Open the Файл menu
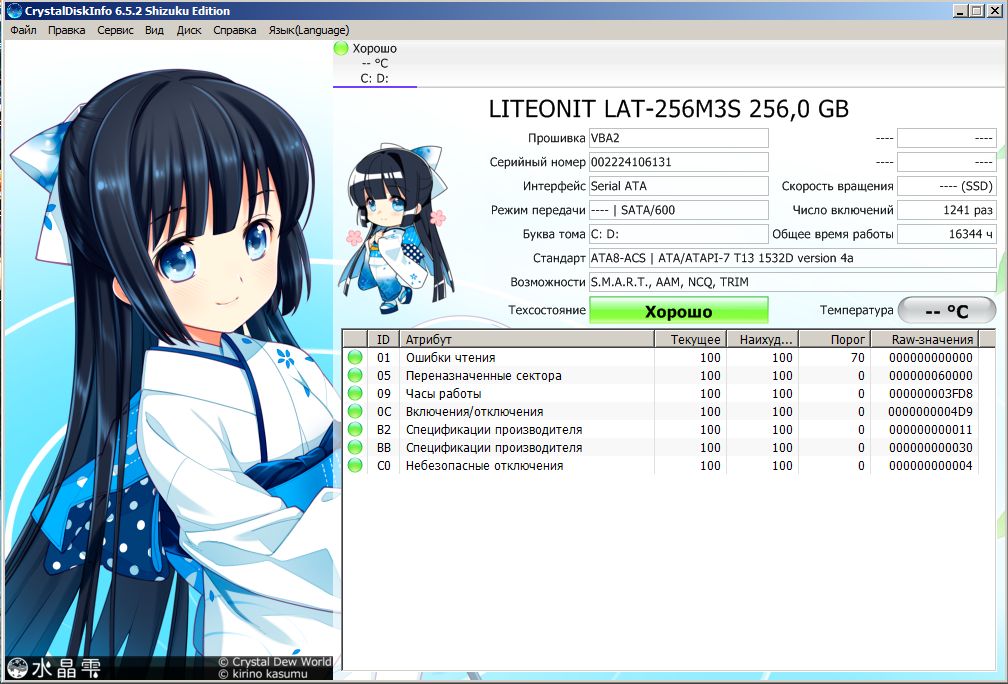Screen dimensions: 1008x684 (23, 30)
